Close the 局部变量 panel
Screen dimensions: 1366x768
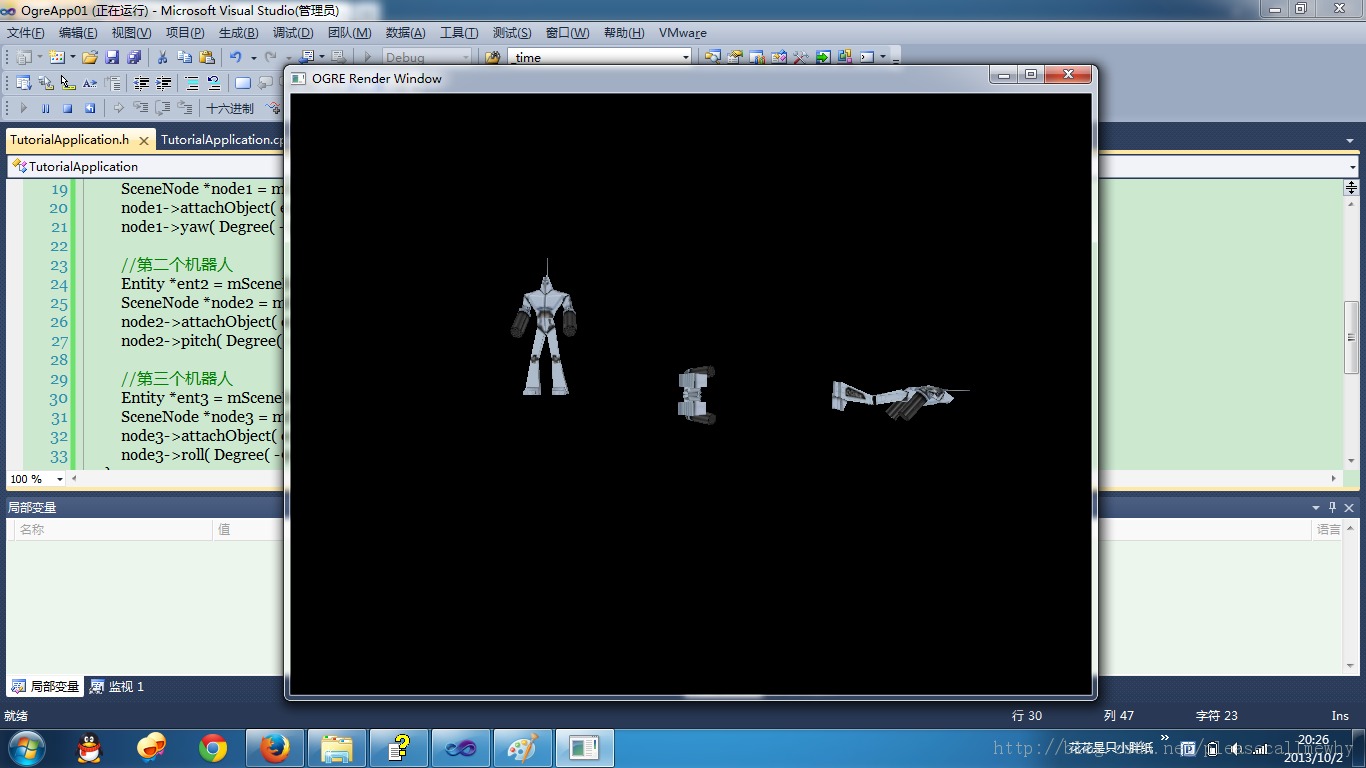click(x=1349, y=508)
